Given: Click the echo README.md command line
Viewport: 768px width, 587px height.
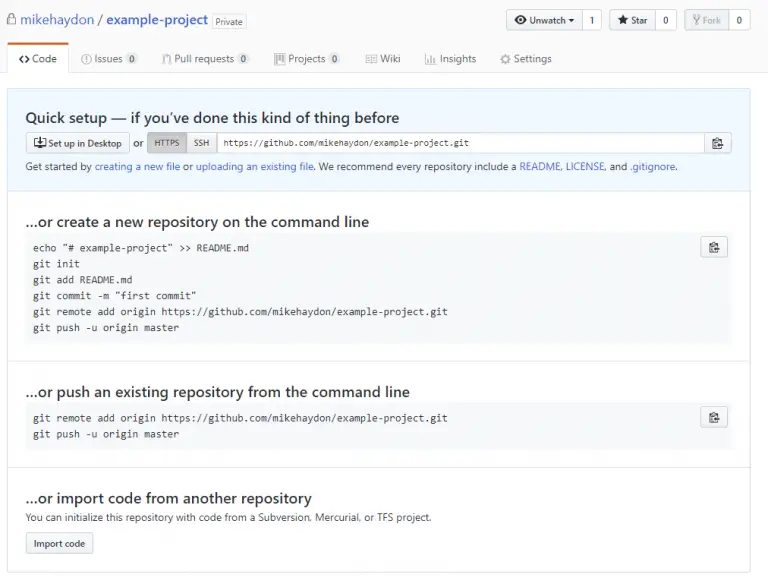Looking at the screenshot, I should point(141,248).
